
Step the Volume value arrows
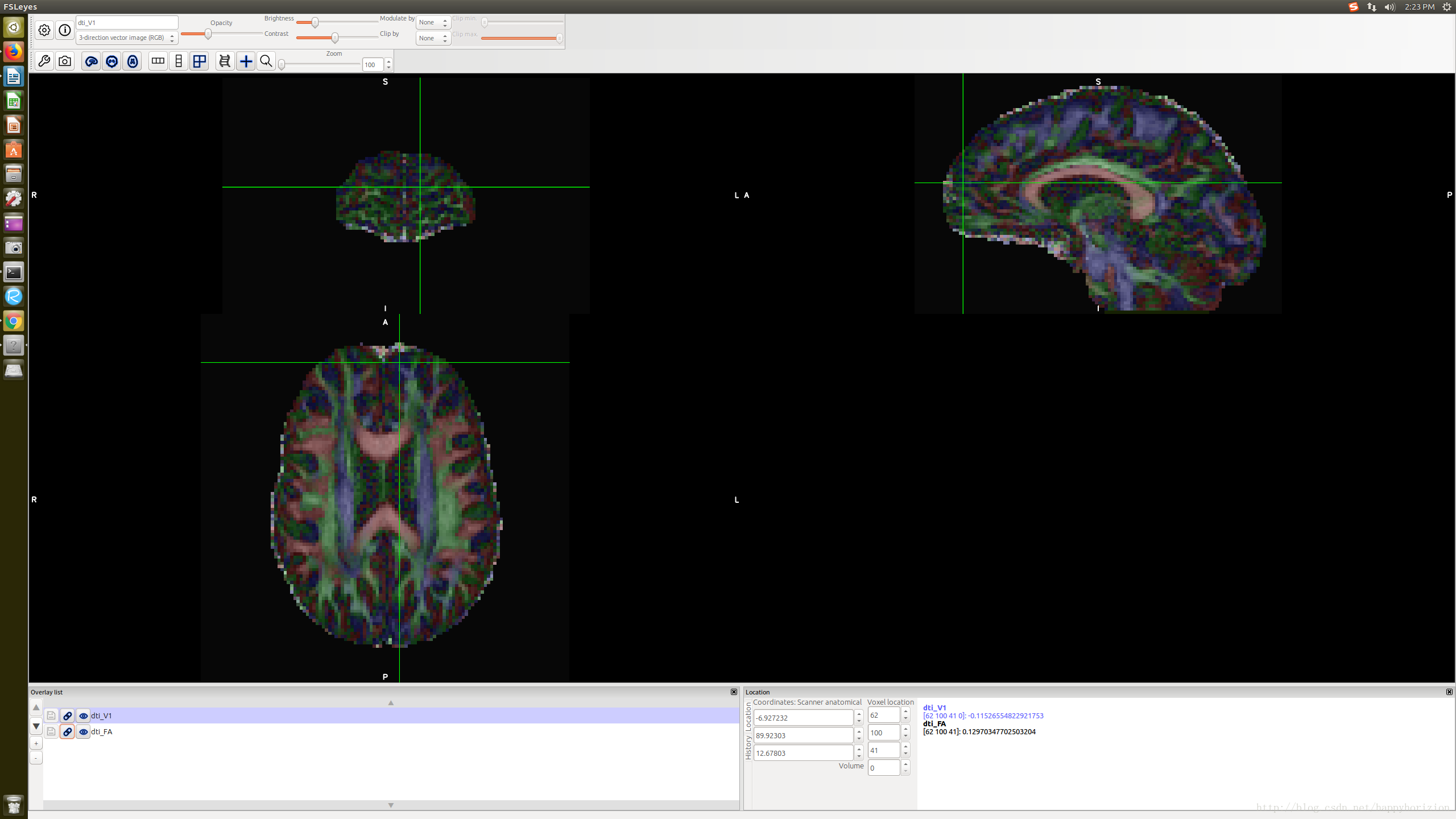[905, 768]
